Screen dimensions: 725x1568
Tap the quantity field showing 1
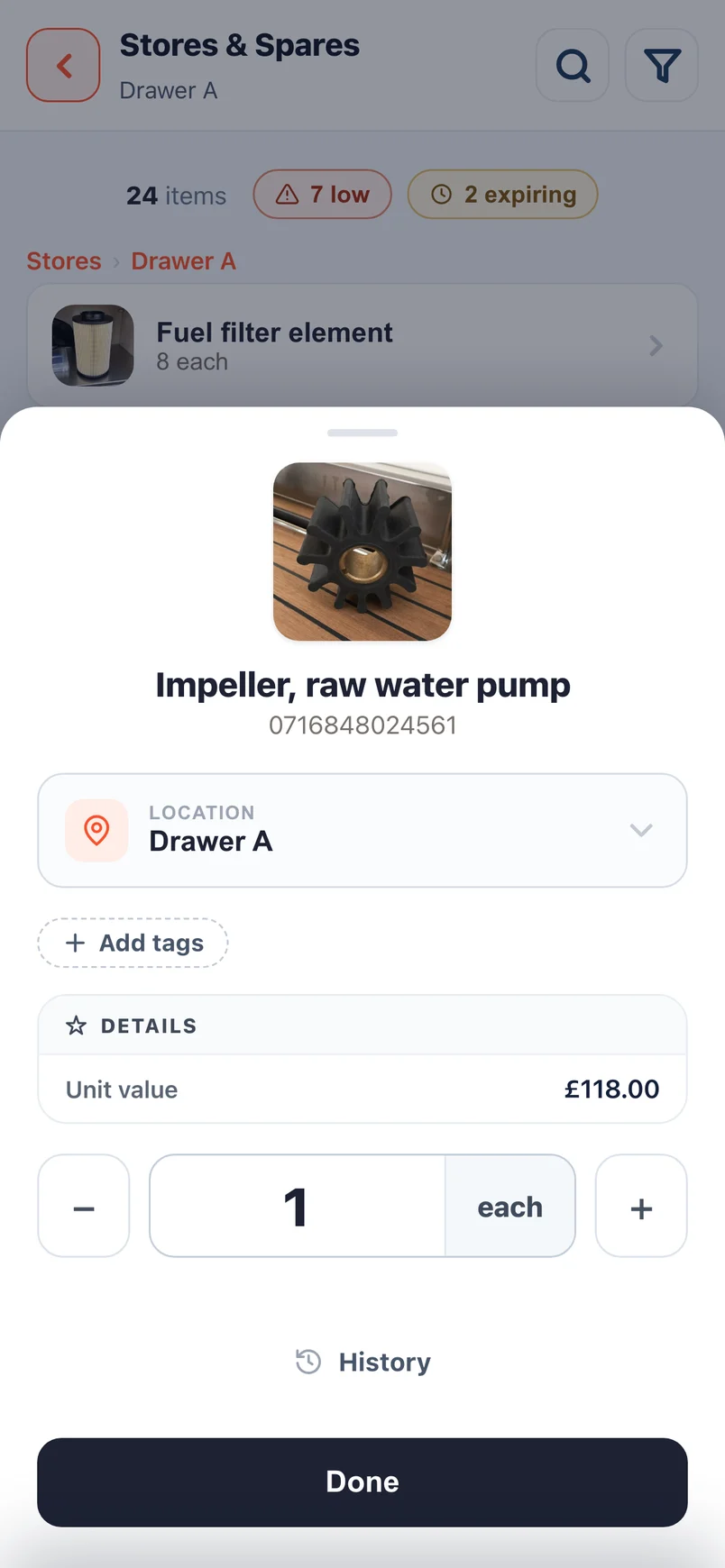pyautogui.click(x=298, y=1206)
